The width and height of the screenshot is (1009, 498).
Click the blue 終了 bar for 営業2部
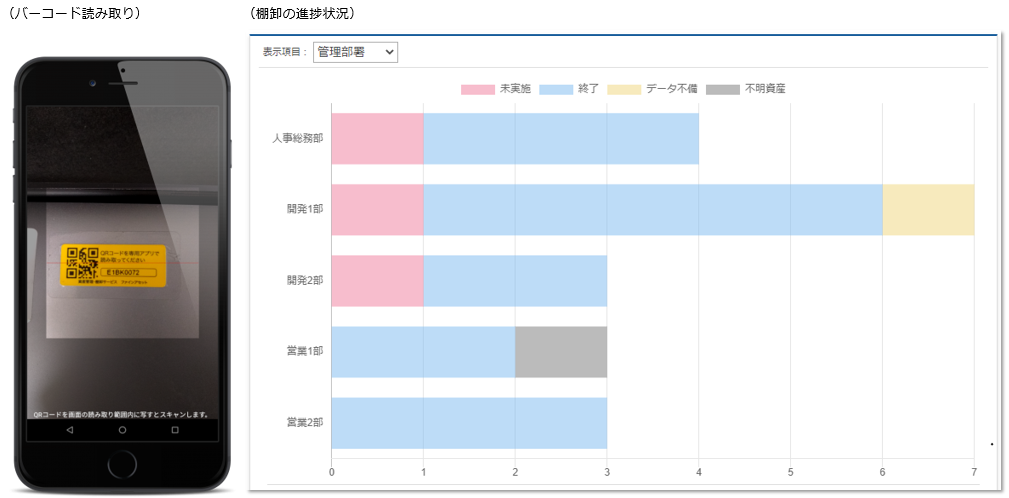click(469, 422)
